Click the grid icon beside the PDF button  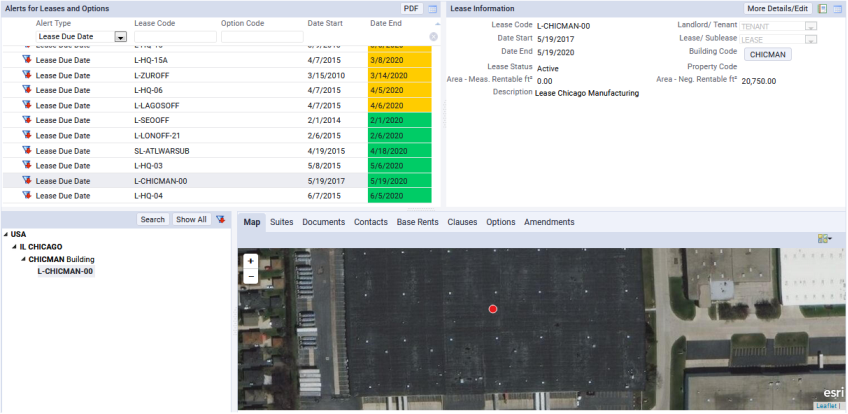coord(432,8)
